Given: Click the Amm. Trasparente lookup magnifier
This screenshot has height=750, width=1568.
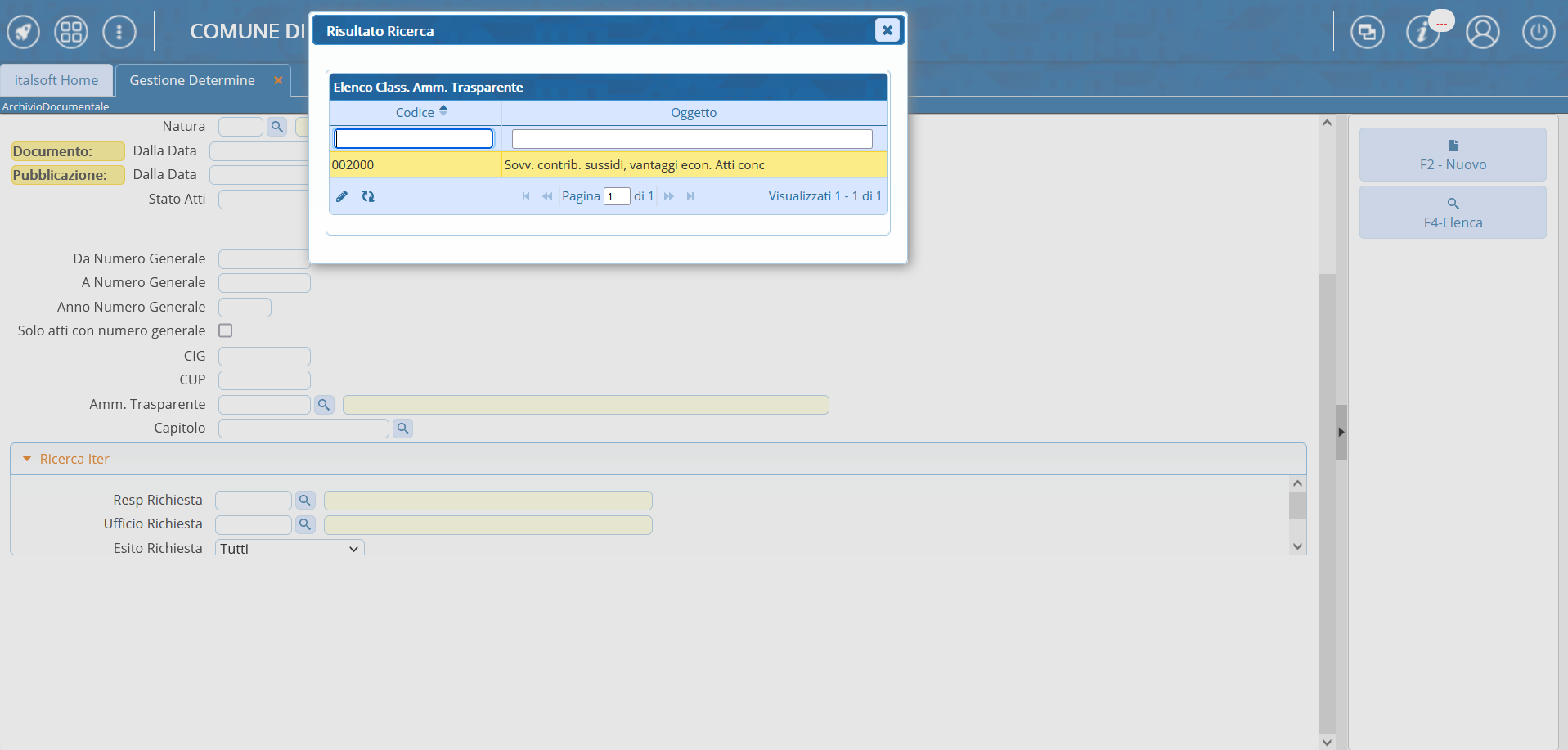Looking at the screenshot, I should 324,405.
